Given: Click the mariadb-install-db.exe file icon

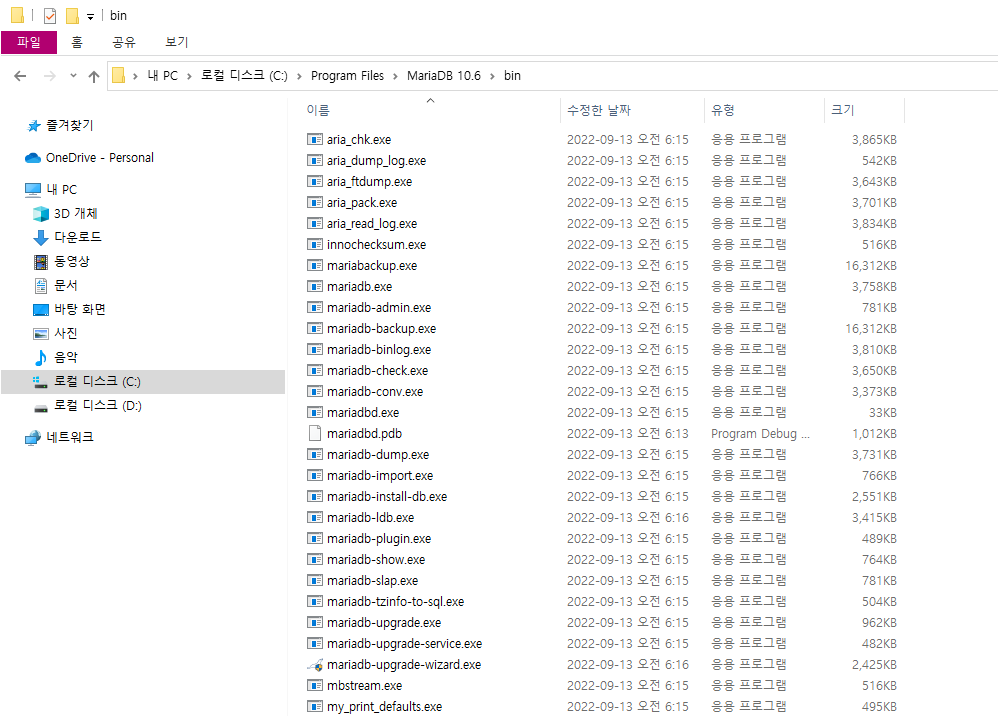Looking at the screenshot, I should (x=314, y=496).
